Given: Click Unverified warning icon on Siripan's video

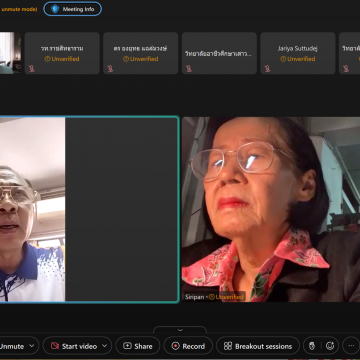Looking at the screenshot, I should click(x=211, y=297).
